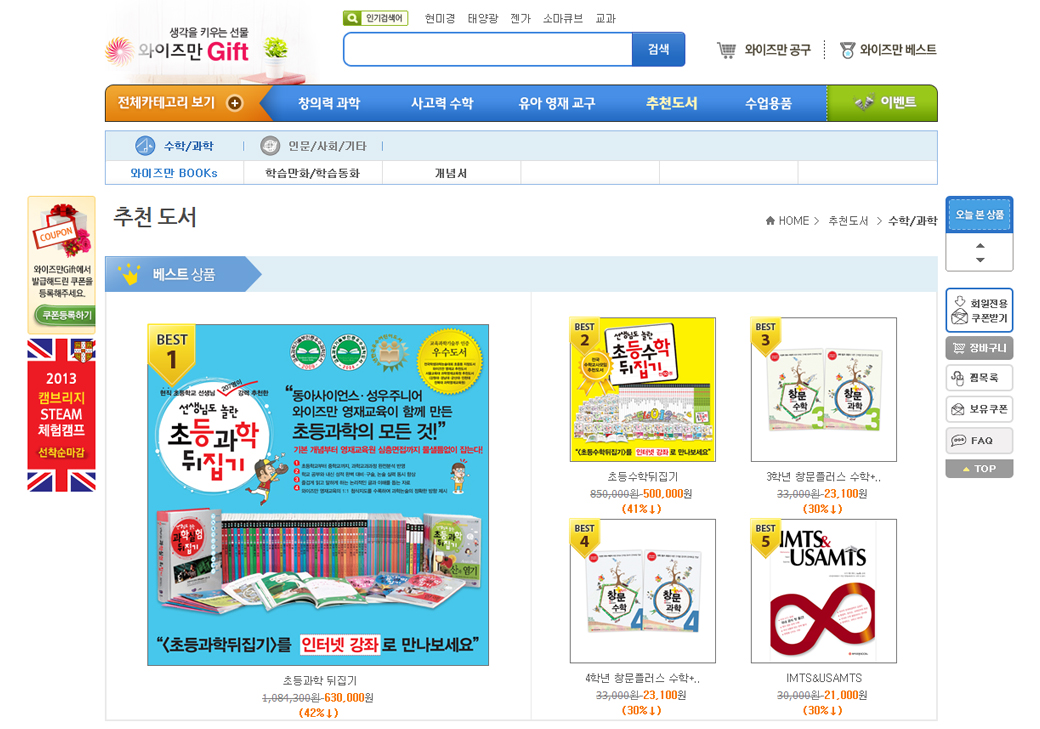This screenshot has height=729, width=1040.
Task: Click the shopping cart icon for 와이즈만 공구
Action: (x=726, y=50)
